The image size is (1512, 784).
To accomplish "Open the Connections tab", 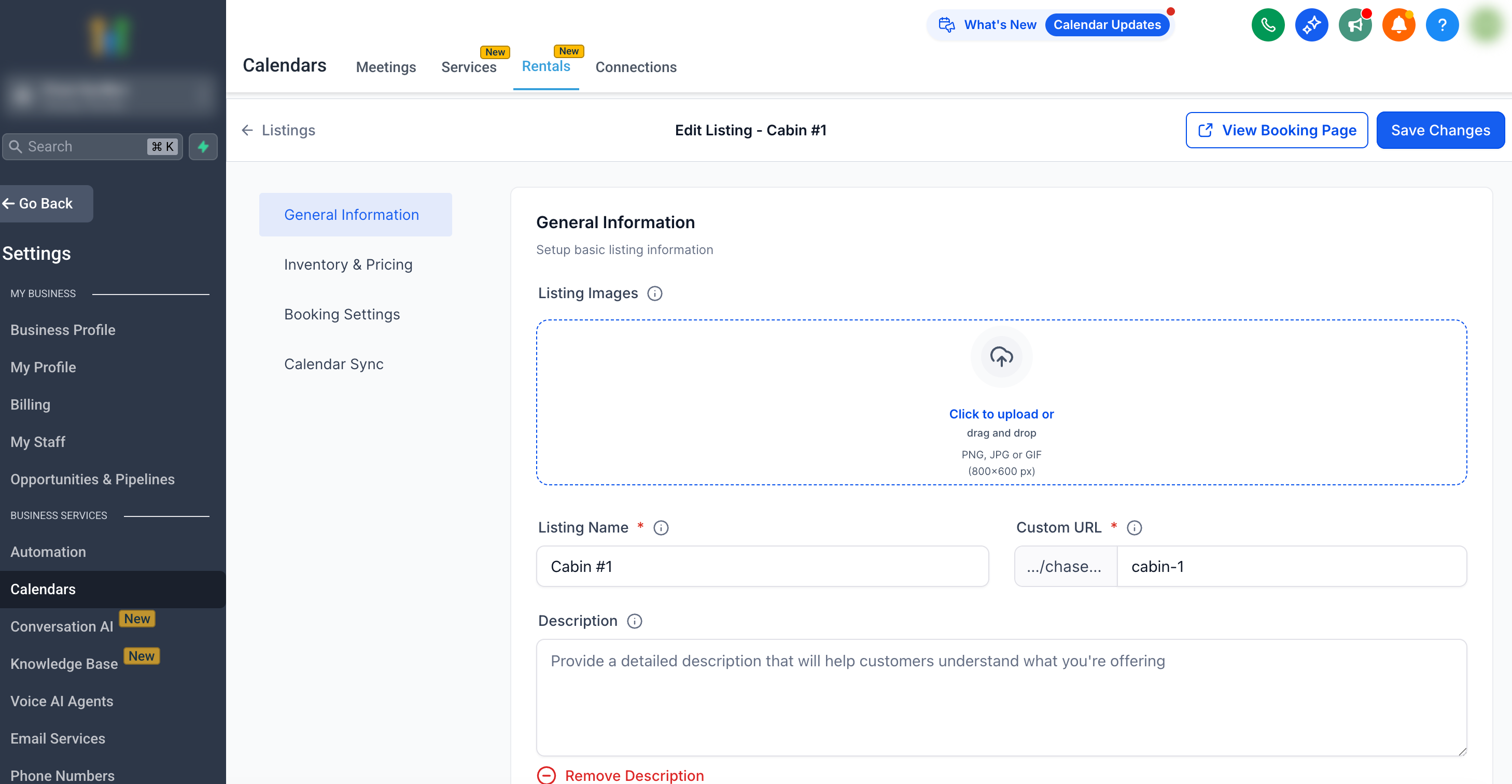I will 636,67.
